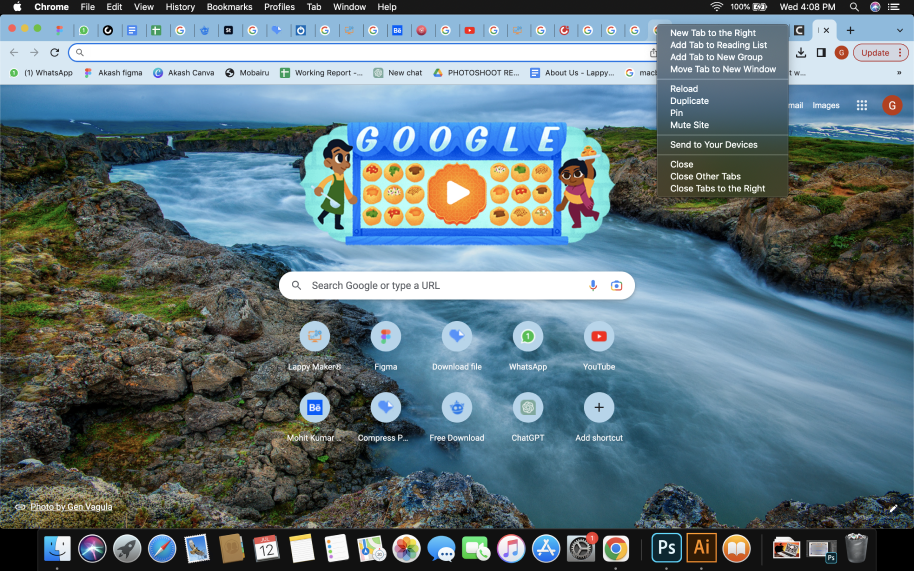Open the 'About Us - Lappy...' bookmark
The width and height of the screenshot is (914, 571).
click(572, 73)
